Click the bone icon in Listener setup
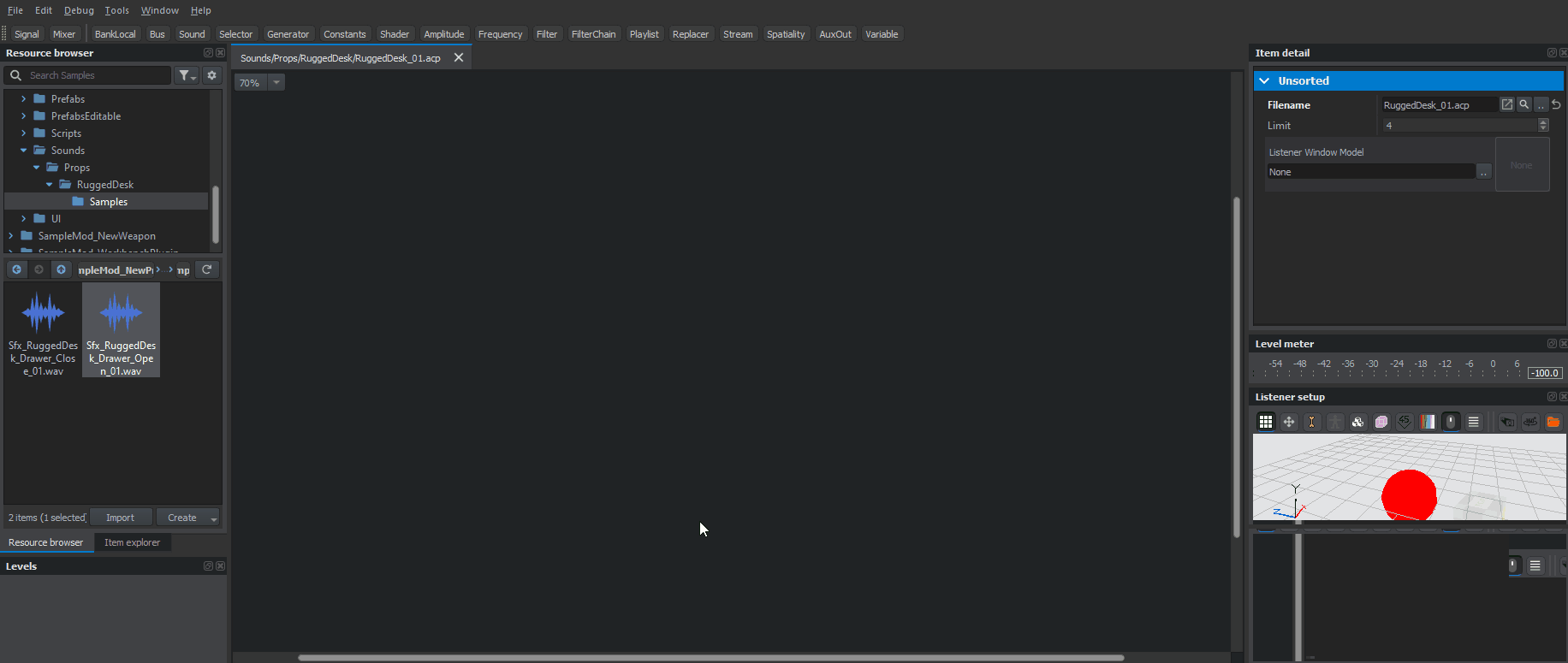 coord(1312,422)
